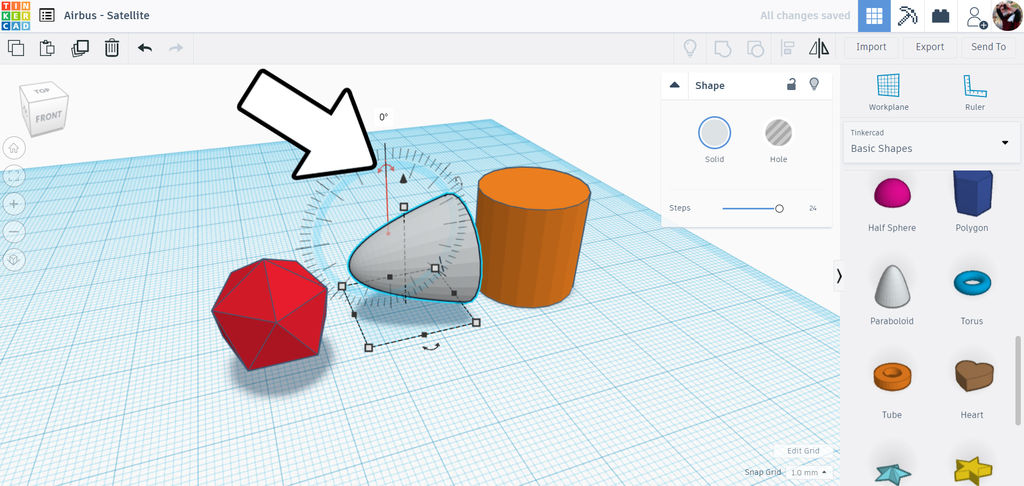Viewport: 1024px width, 486px height.
Task: Click the Steps slider handle
Action: [779, 208]
